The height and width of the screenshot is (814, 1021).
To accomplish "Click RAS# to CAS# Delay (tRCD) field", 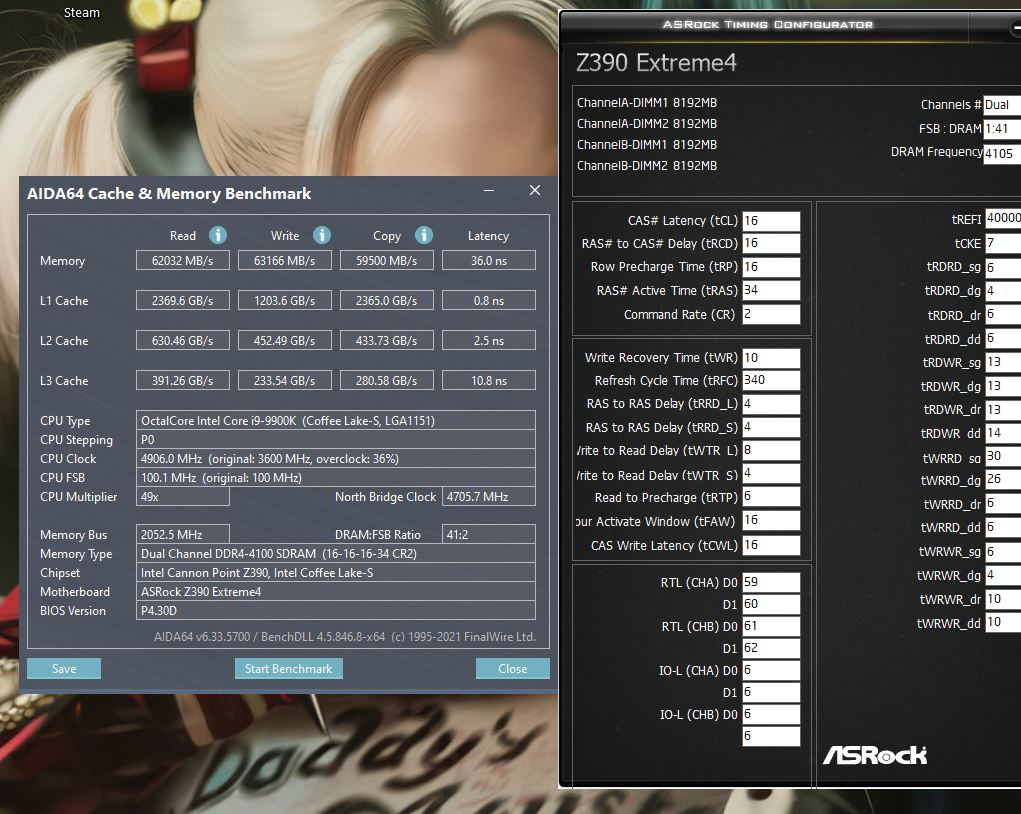I will point(771,244).
